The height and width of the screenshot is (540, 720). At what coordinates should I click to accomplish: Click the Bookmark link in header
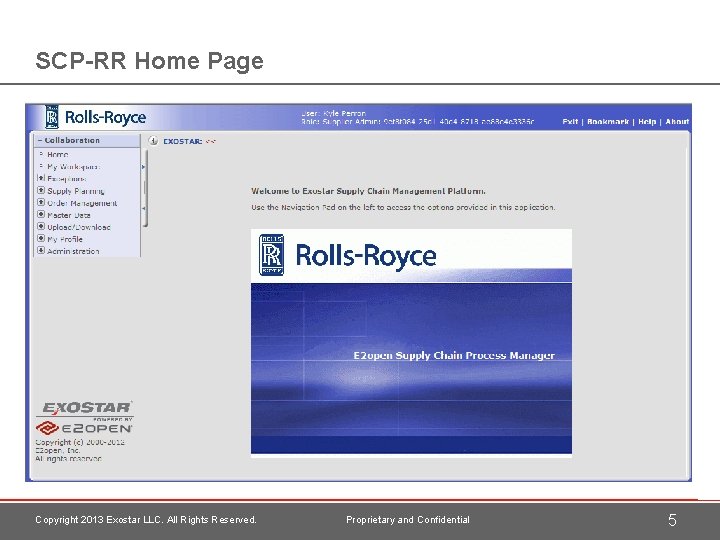[608, 121]
